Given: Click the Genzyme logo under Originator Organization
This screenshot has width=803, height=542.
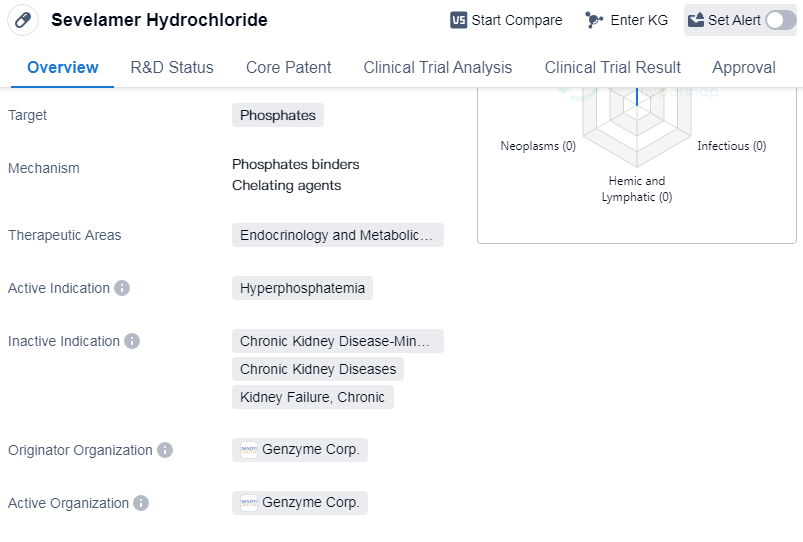Looking at the screenshot, I should 249,450.
